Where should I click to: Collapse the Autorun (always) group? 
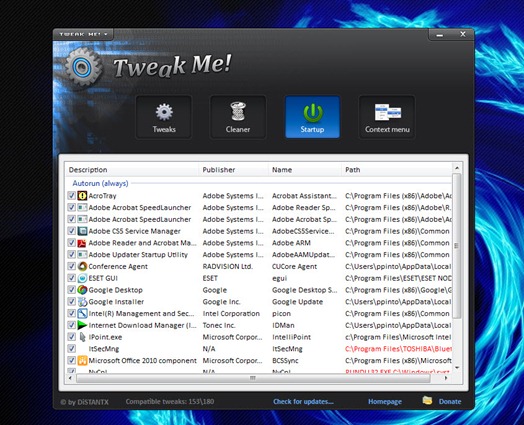[x=100, y=183]
